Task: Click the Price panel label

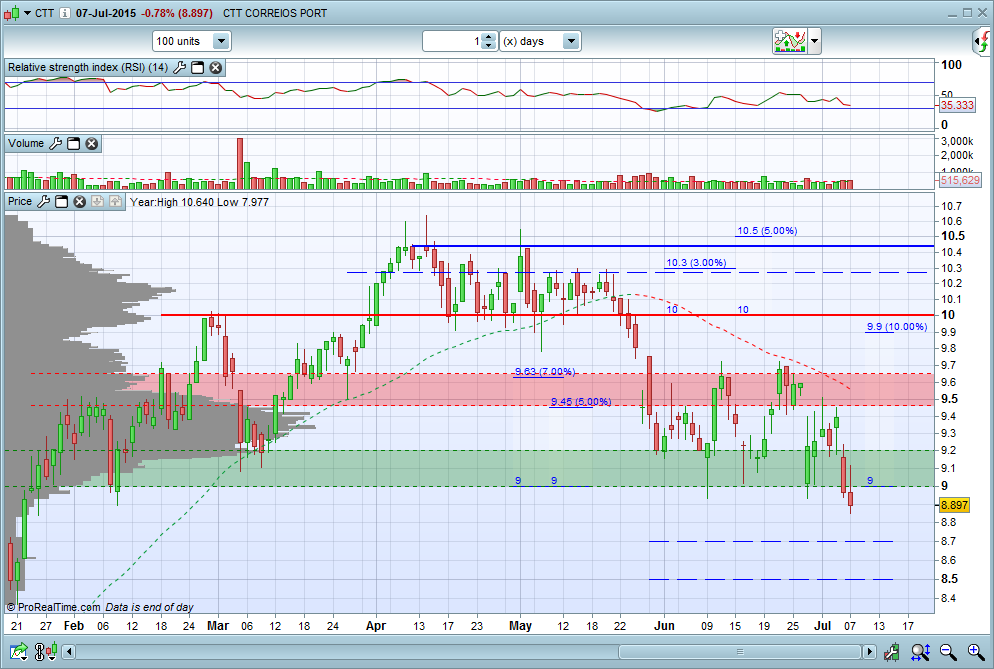Action: 20,201
